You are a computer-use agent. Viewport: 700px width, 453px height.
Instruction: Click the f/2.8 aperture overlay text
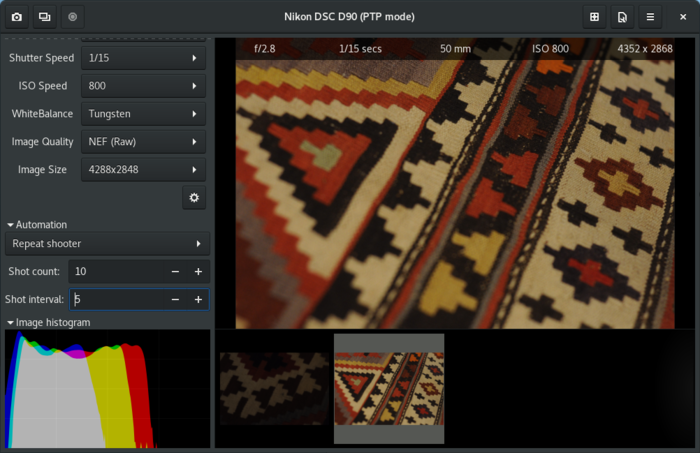coord(265,49)
